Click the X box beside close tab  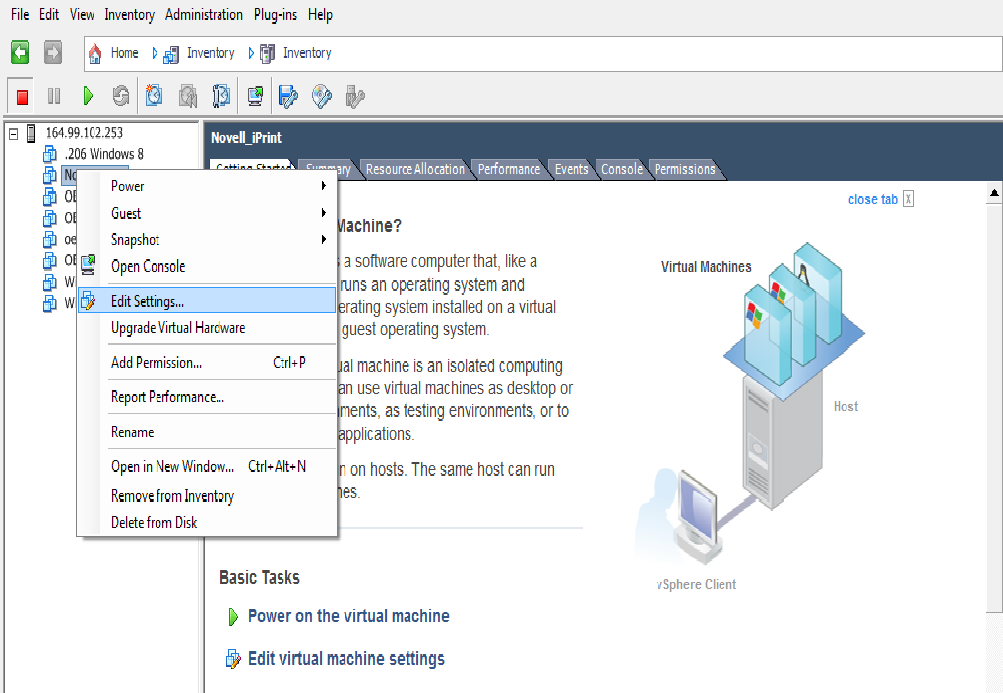908,199
